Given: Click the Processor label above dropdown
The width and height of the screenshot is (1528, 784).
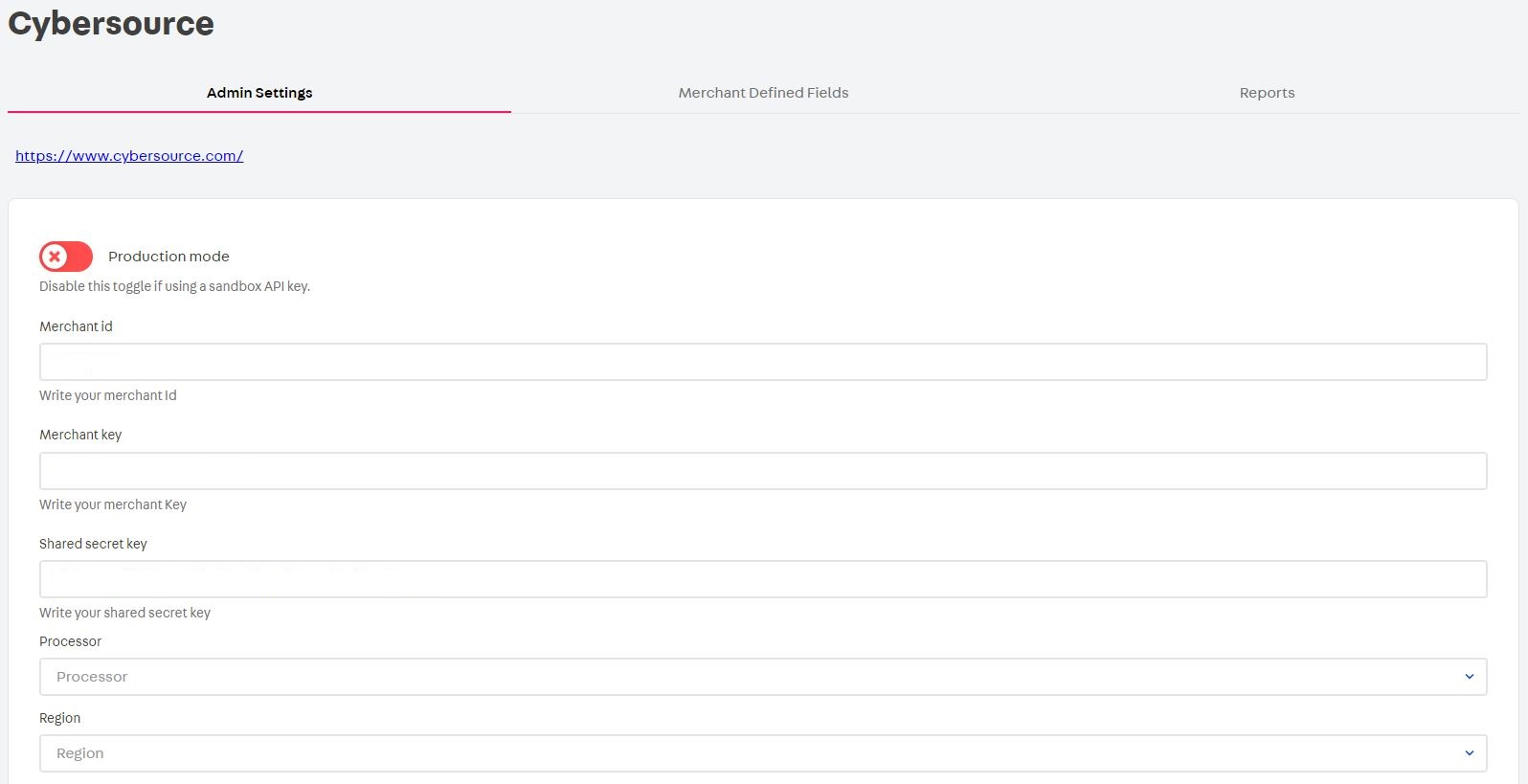Looking at the screenshot, I should click(70, 641).
